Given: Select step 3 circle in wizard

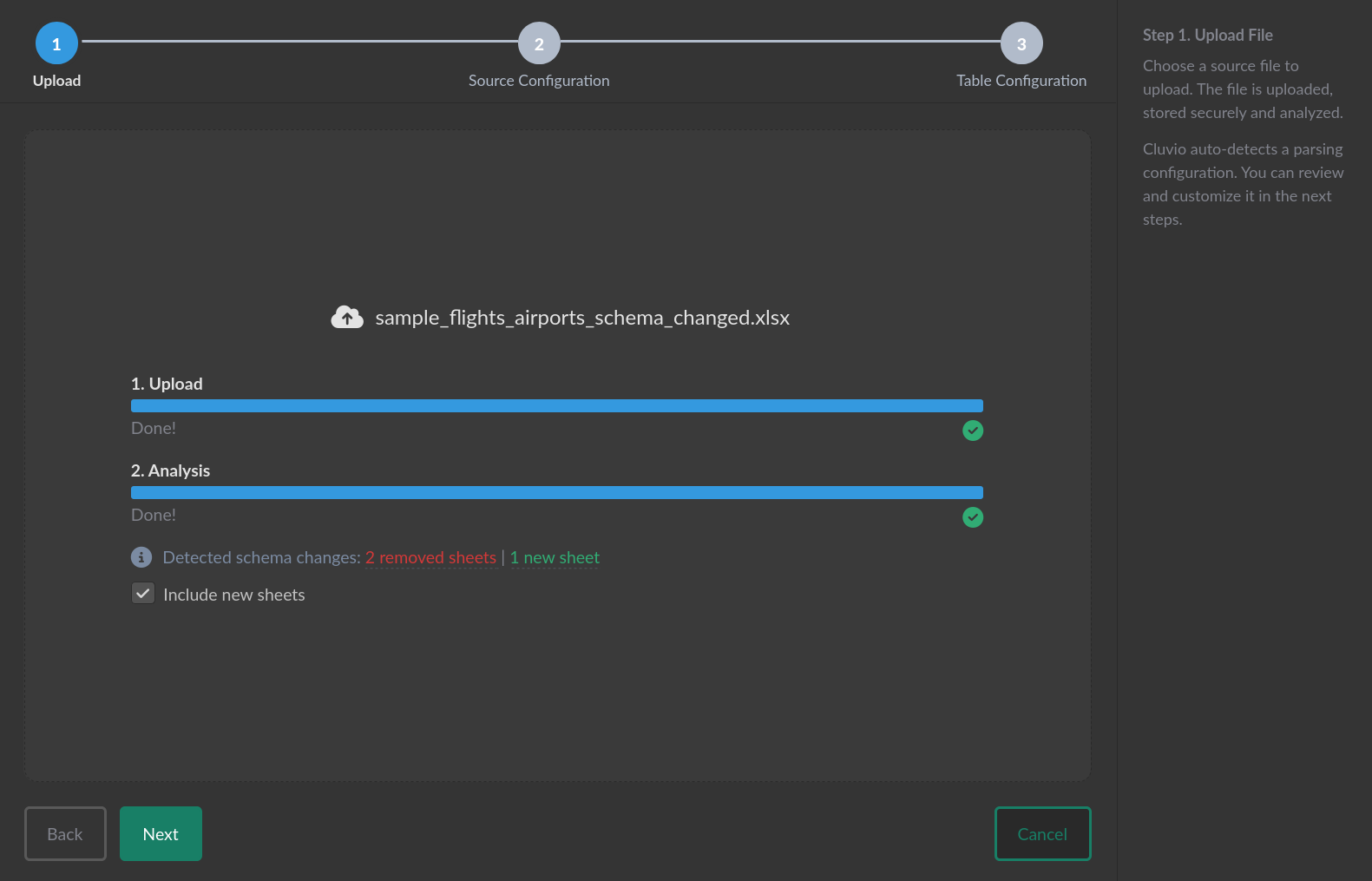Looking at the screenshot, I should click(x=1021, y=43).
